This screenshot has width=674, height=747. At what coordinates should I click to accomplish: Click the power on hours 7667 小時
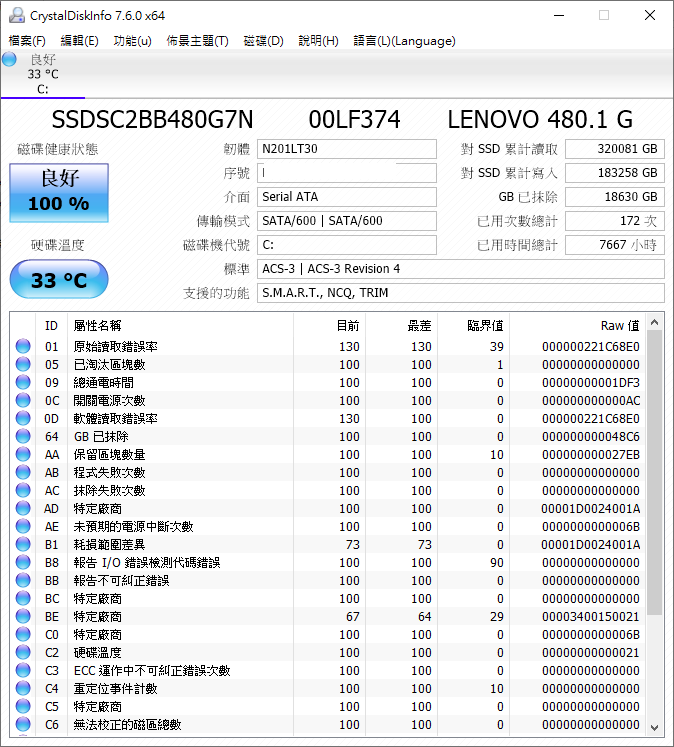615,245
